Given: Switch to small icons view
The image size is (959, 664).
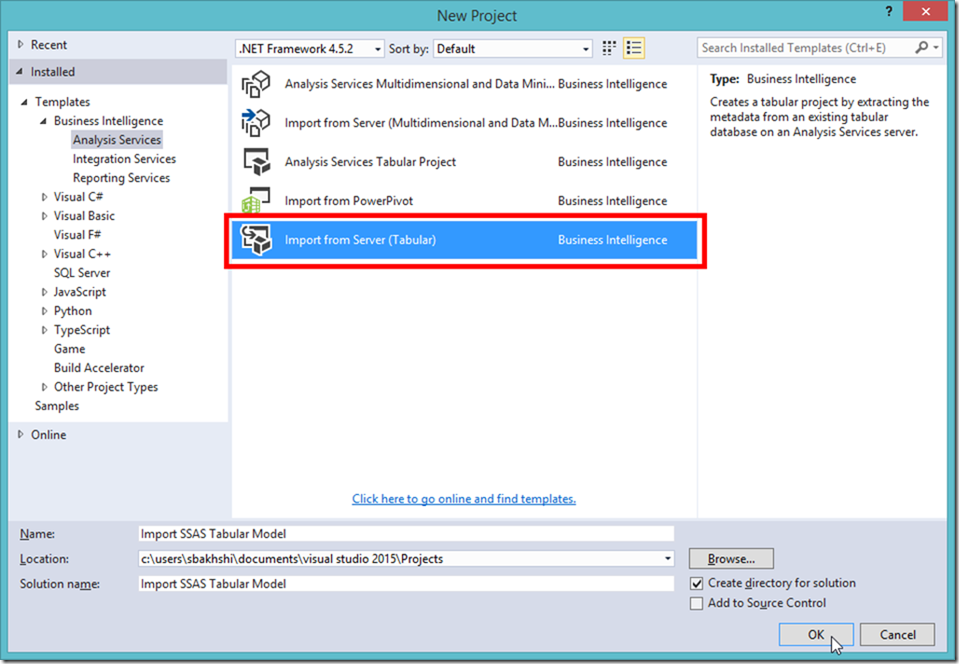Looking at the screenshot, I should click(x=609, y=48).
